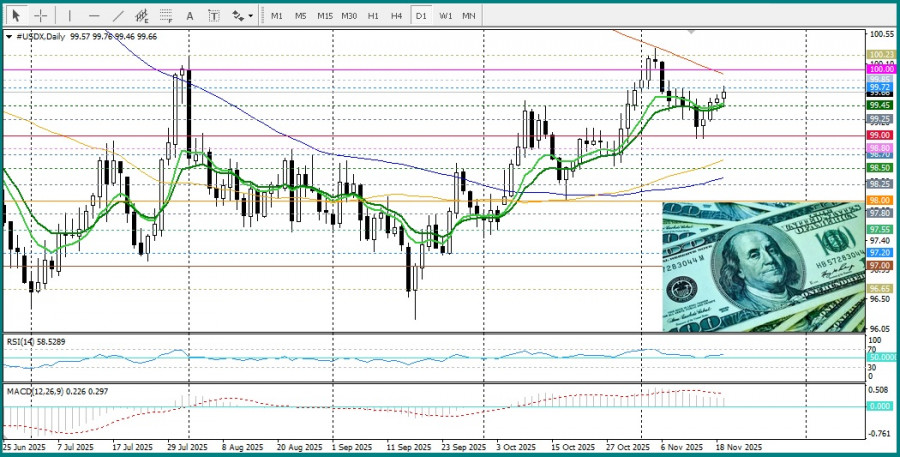Toggle the H4 timeframe button
Viewport: 900px width, 457px height.
coord(397,16)
